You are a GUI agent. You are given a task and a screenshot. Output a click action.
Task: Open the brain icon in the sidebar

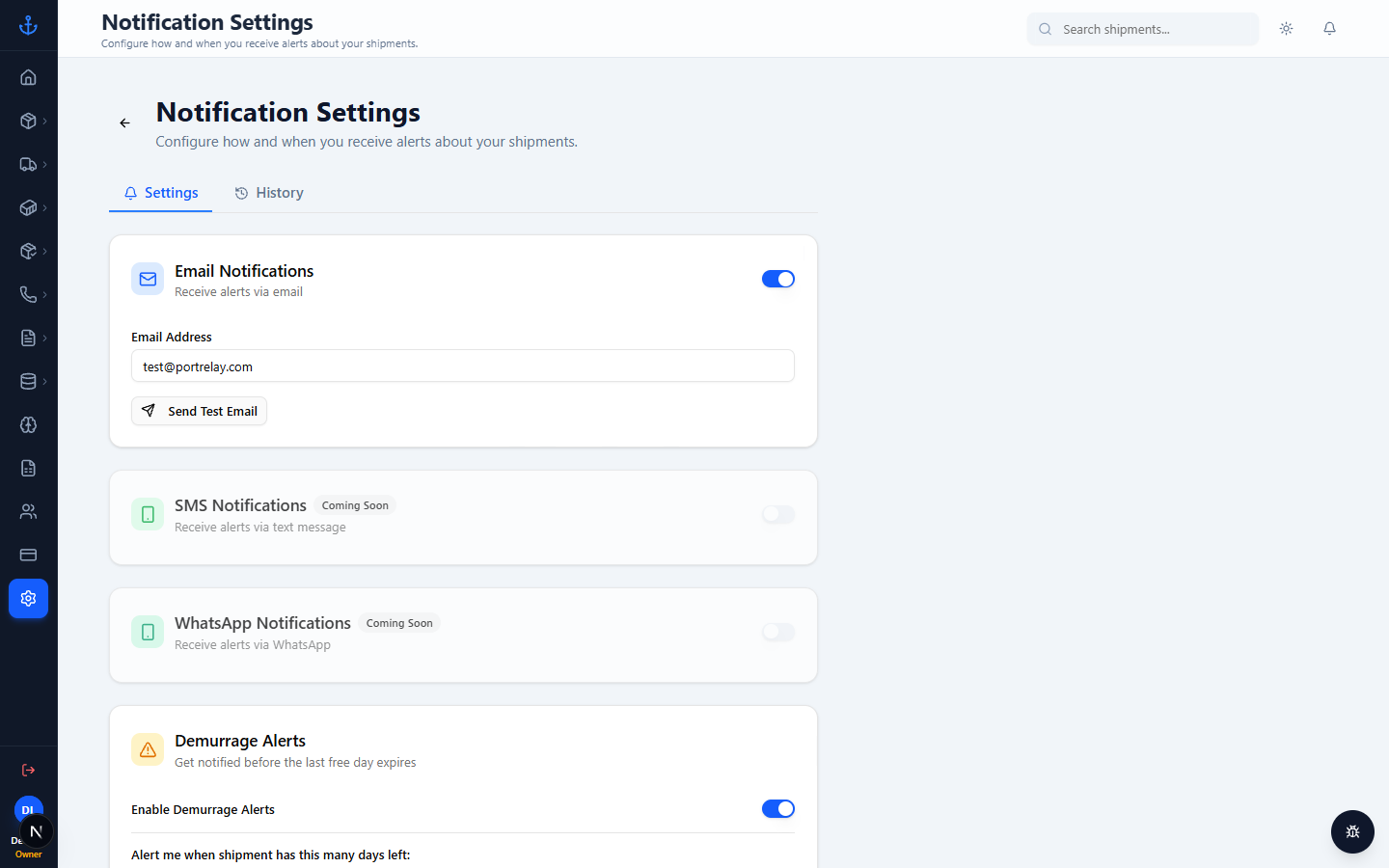[x=28, y=424]
